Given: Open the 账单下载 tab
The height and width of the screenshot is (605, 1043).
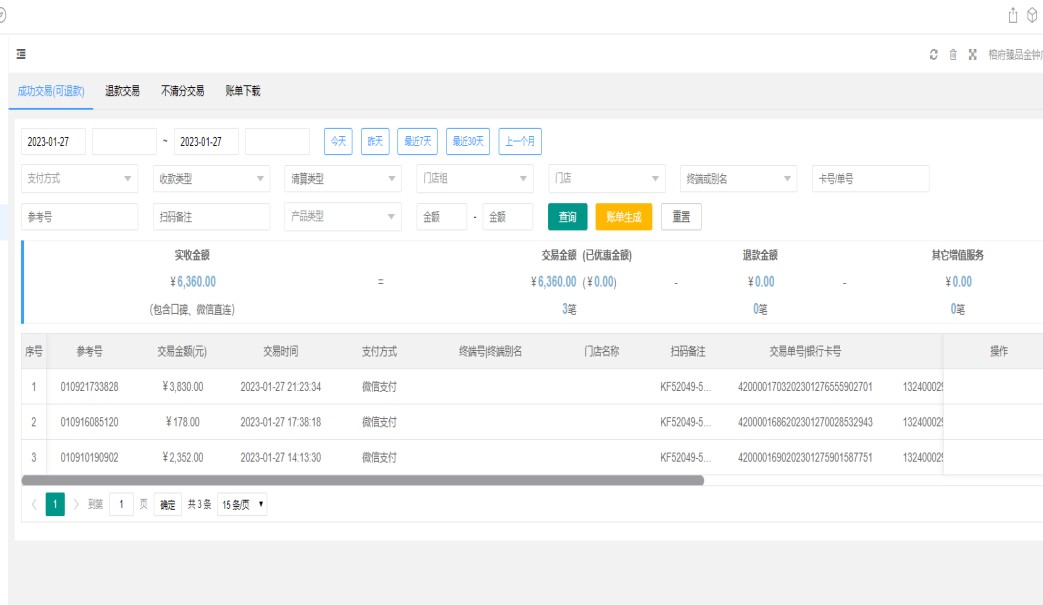Looking at the screenshot, I should [x=243, y=91].
